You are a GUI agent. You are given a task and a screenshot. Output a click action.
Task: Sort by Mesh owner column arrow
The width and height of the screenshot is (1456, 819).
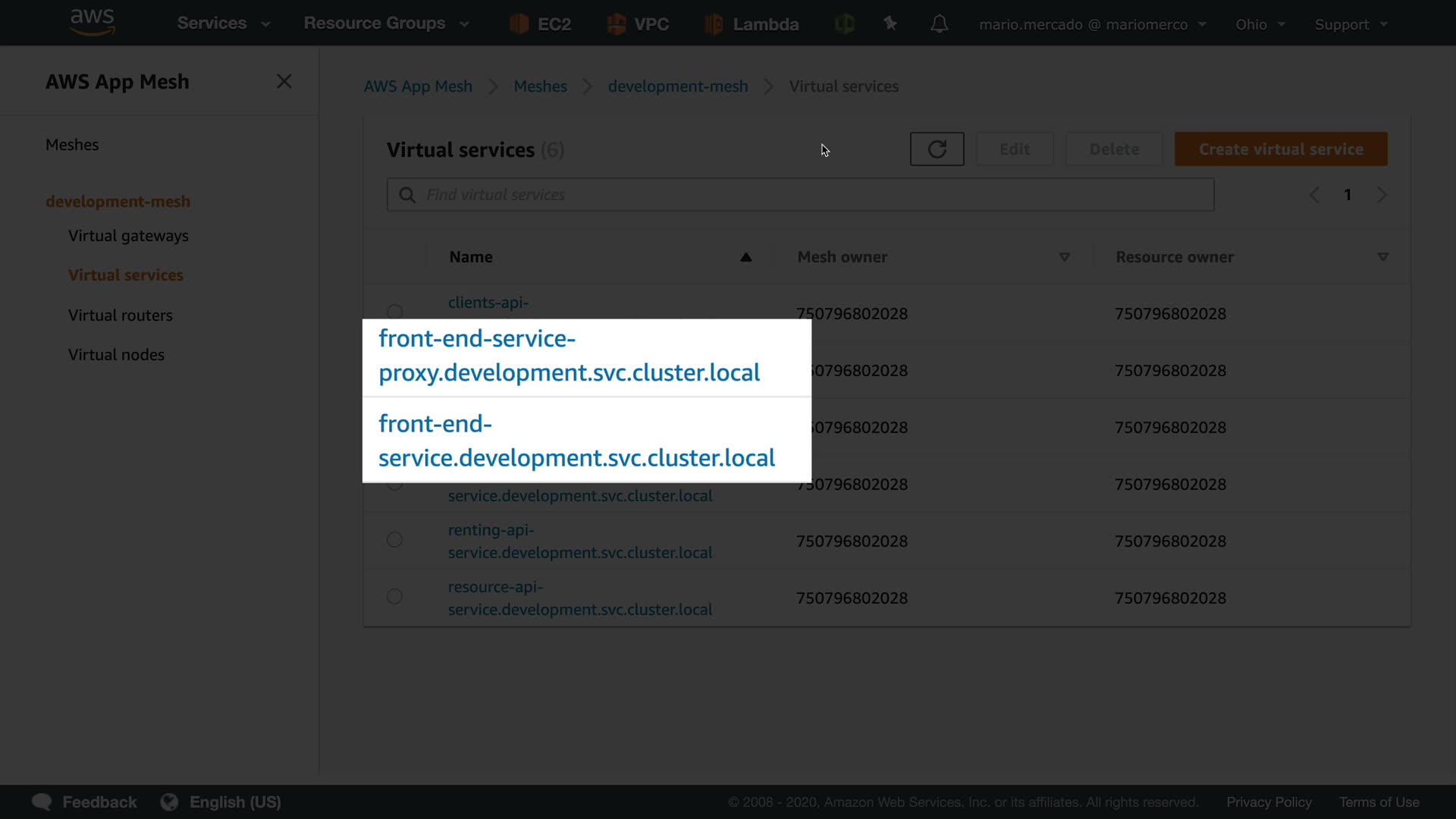1064,257
